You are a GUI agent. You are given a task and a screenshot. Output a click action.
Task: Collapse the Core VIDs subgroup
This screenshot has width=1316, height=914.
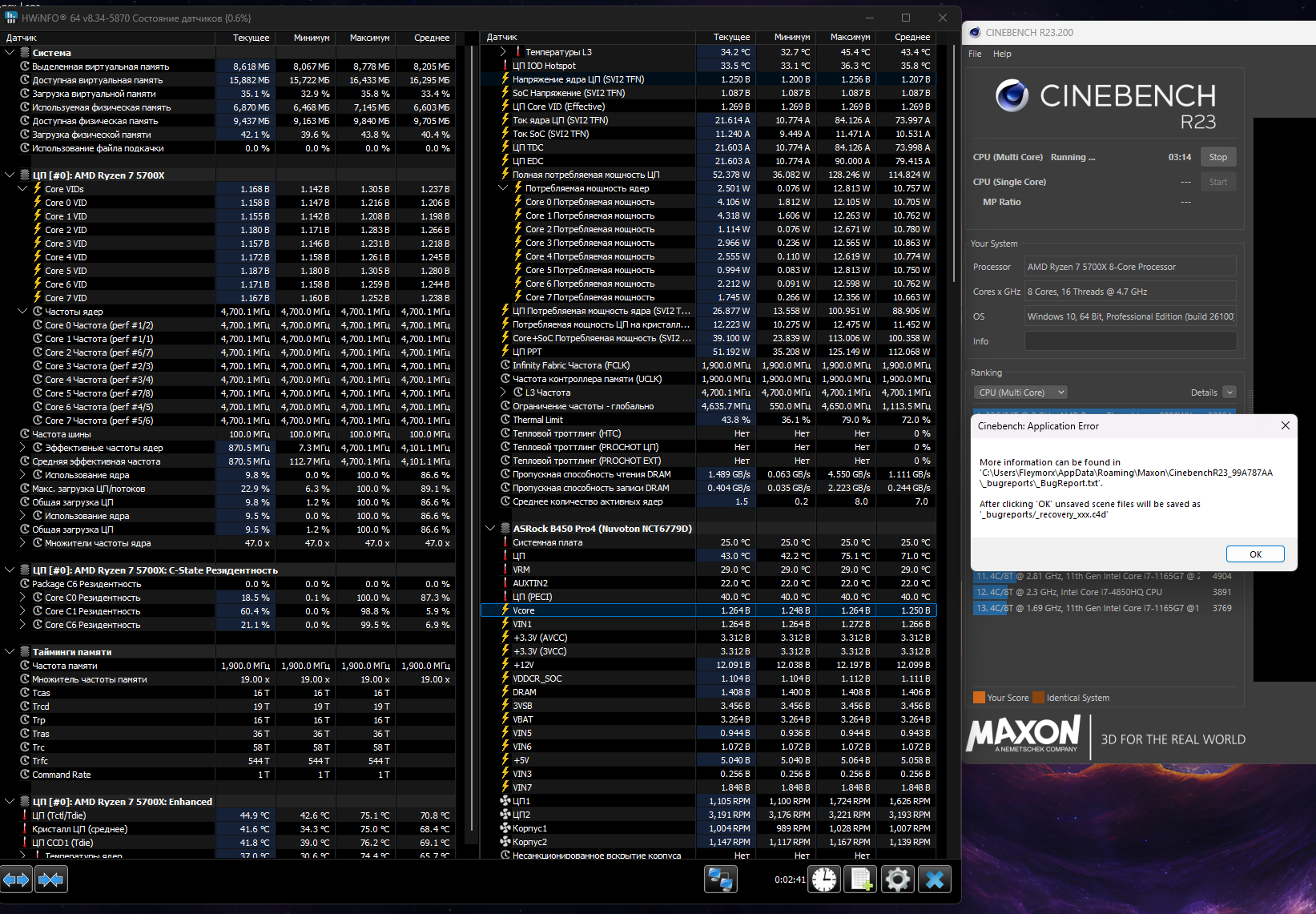(x=22, y=189)
